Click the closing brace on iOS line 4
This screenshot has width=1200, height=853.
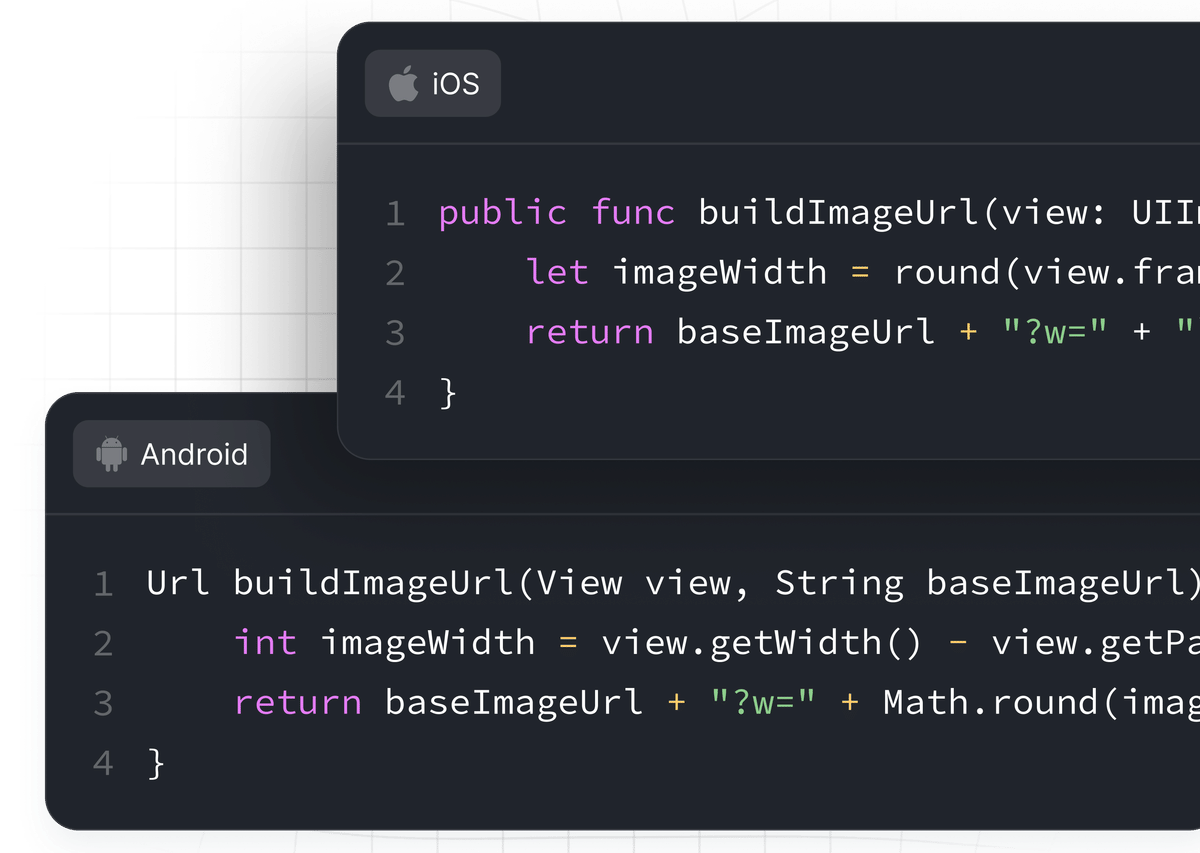pyautogui.click(x=448, y=392)
